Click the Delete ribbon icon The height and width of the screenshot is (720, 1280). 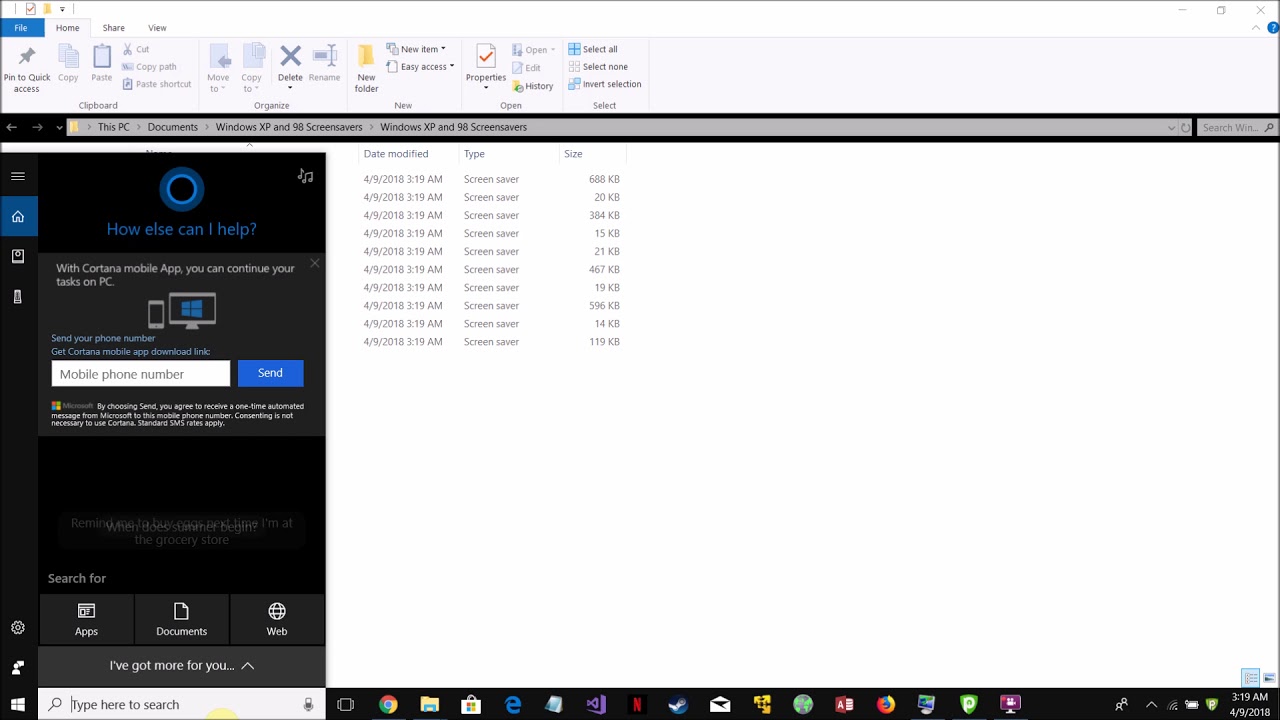[x=290, y=56]
